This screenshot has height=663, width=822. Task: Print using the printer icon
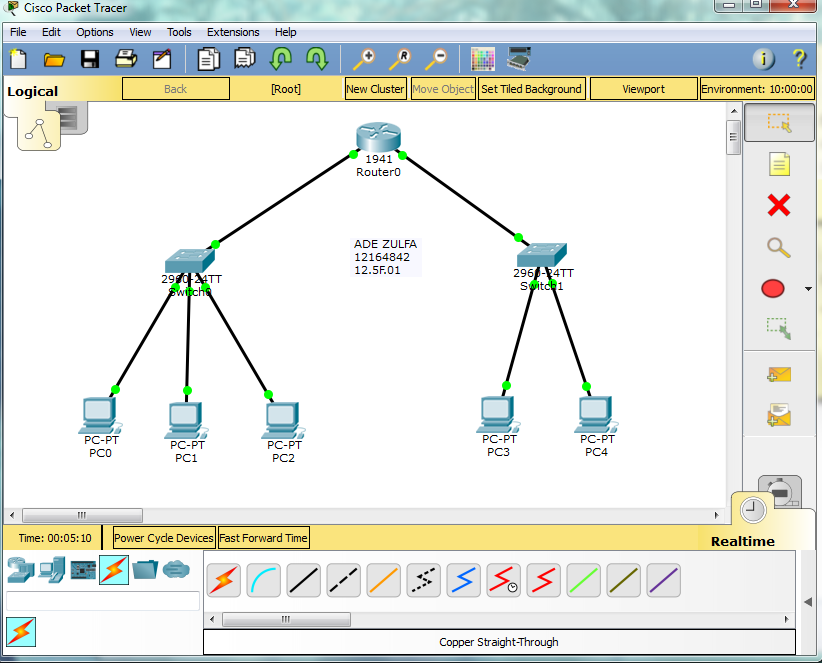(126, 59)
